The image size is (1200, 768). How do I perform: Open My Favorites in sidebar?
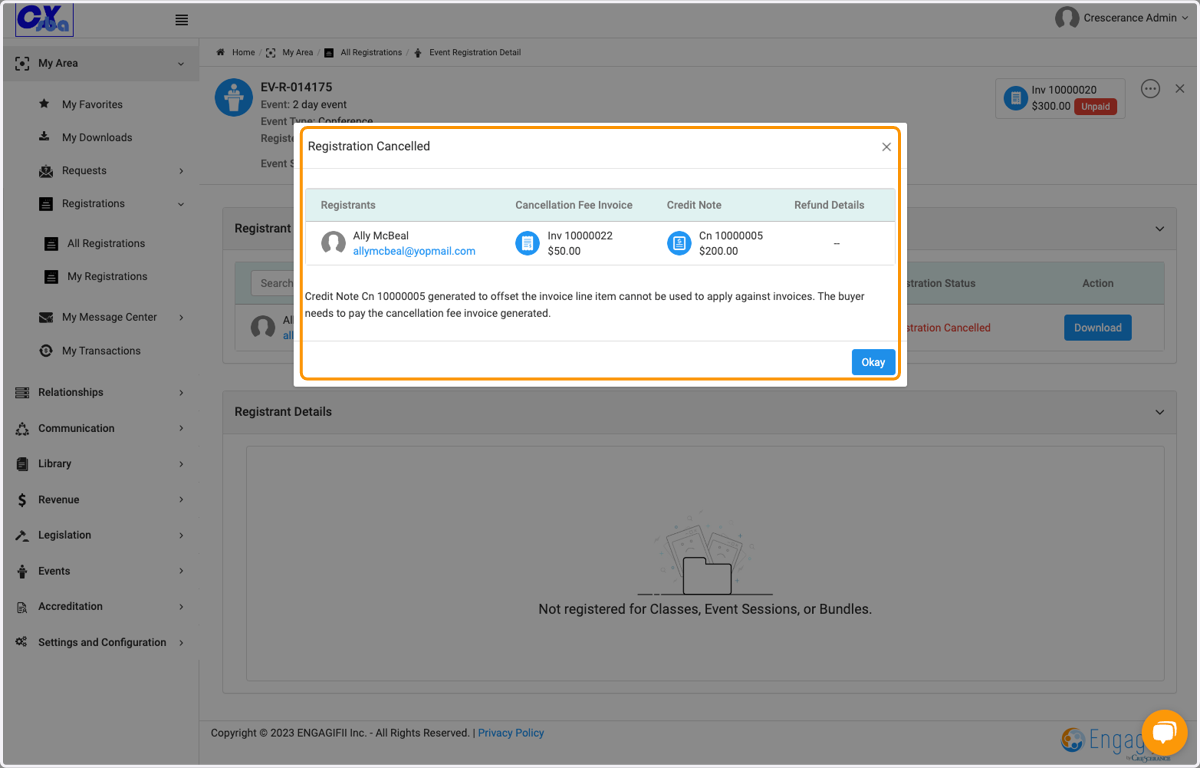click(92, 104)
